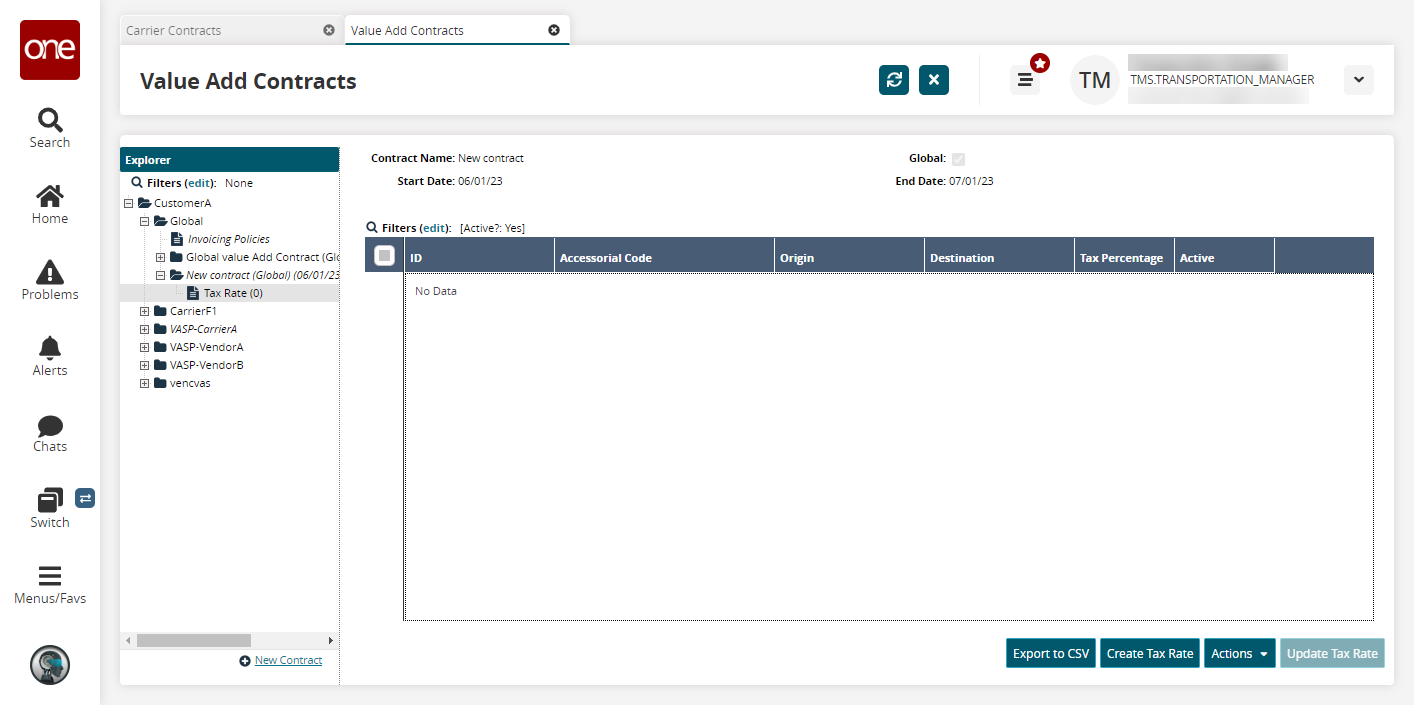Toggle the select-all checkbox in table header
Screen dimensions: 1414x705
(384, 256)
